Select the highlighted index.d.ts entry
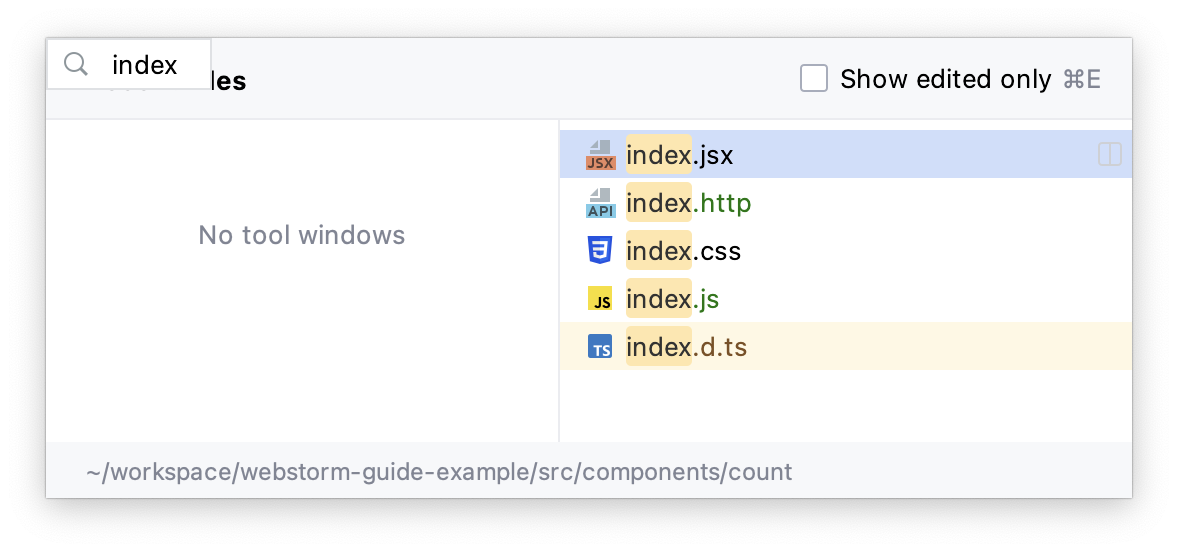 (x=686, y=347)
